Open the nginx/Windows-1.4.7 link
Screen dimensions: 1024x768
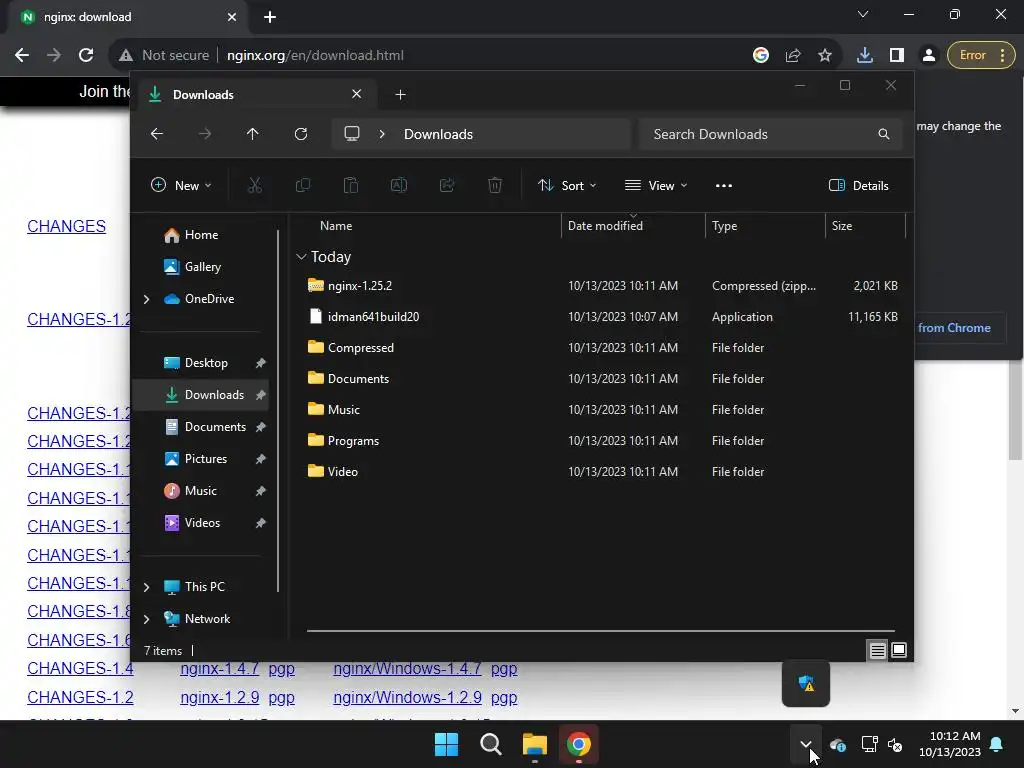[408, 669]
